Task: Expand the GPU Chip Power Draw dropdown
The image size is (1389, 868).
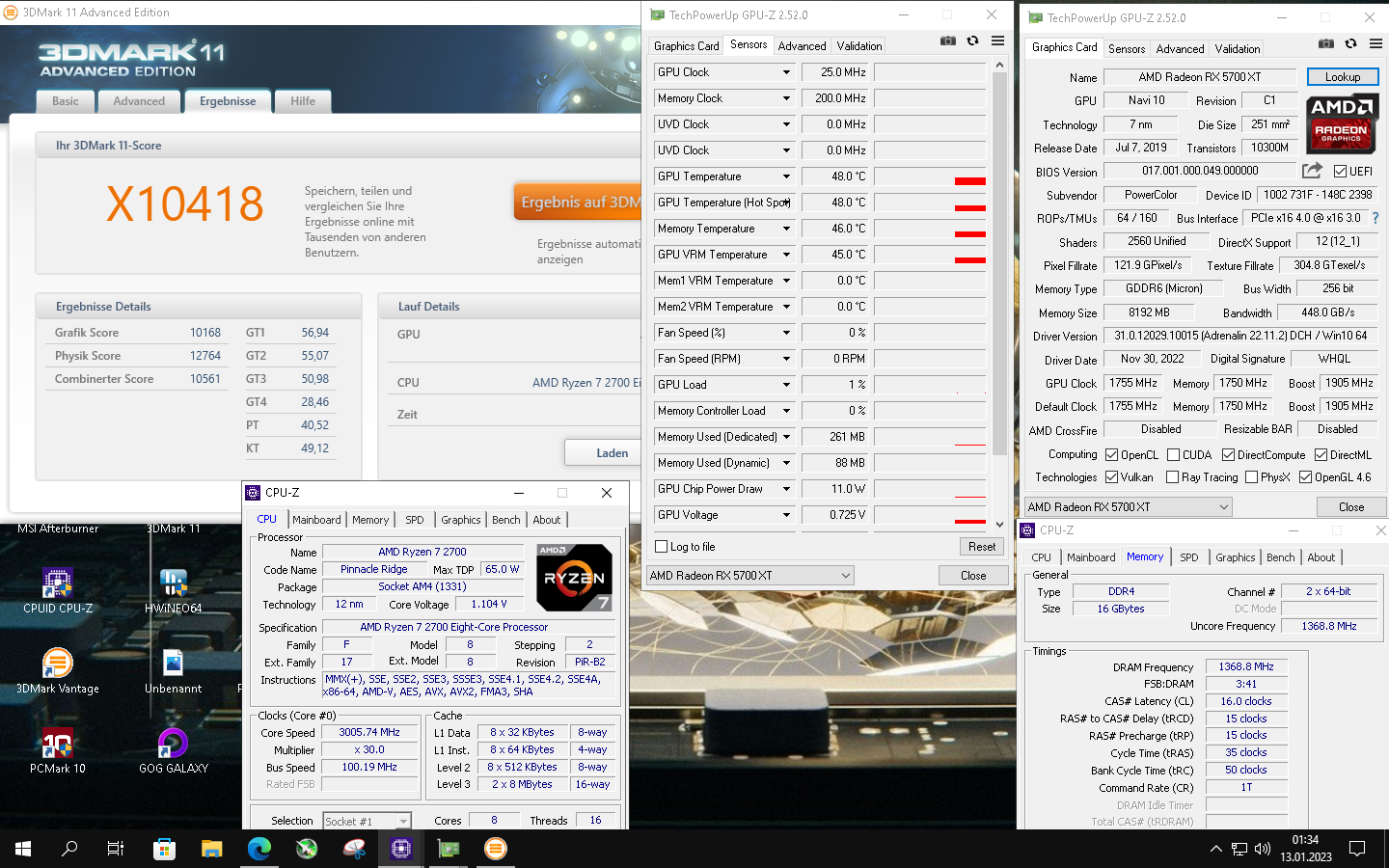Action: [x=786, y=489]
